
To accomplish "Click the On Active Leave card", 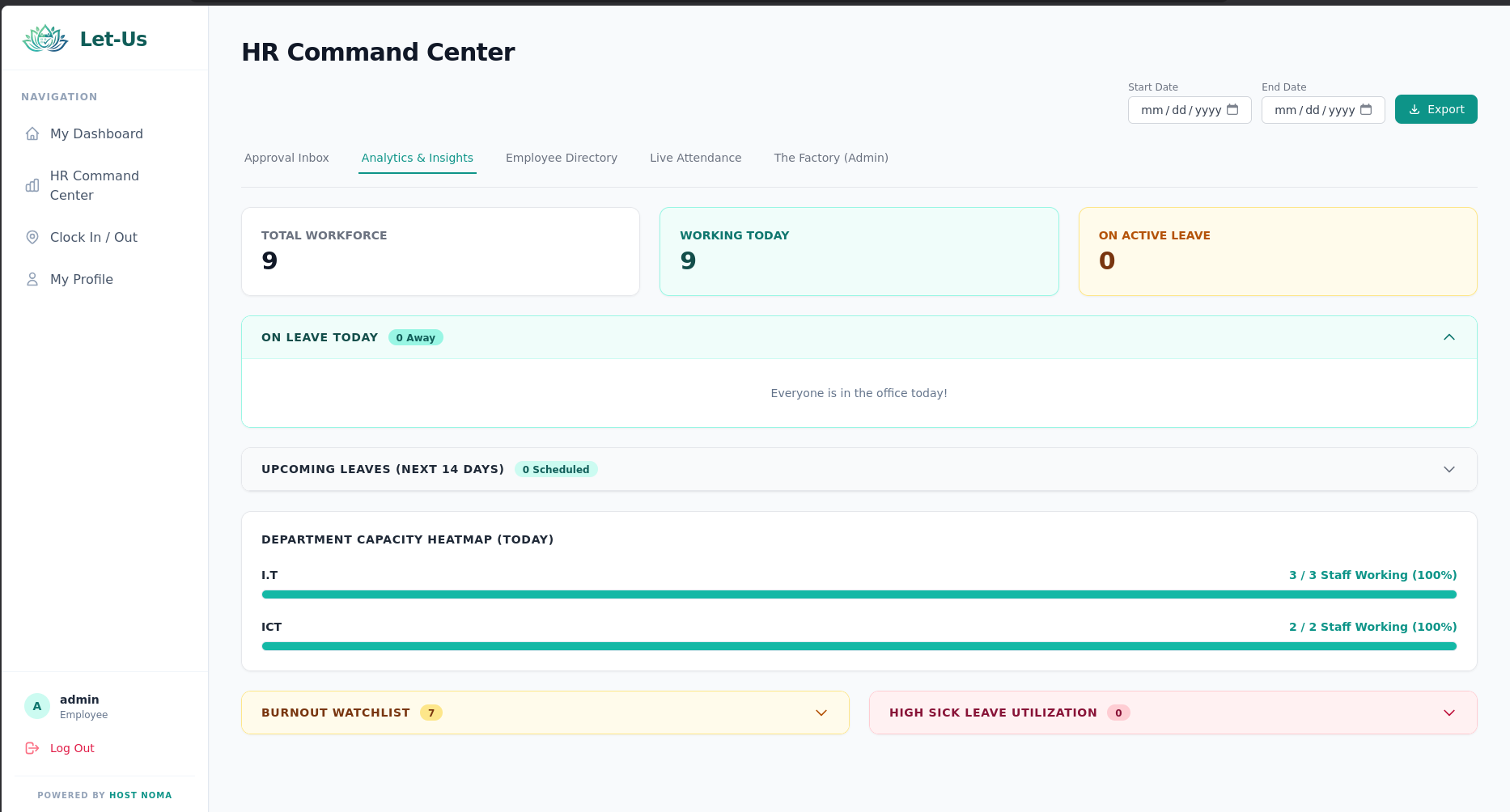I will click(x=1278, y=252).
